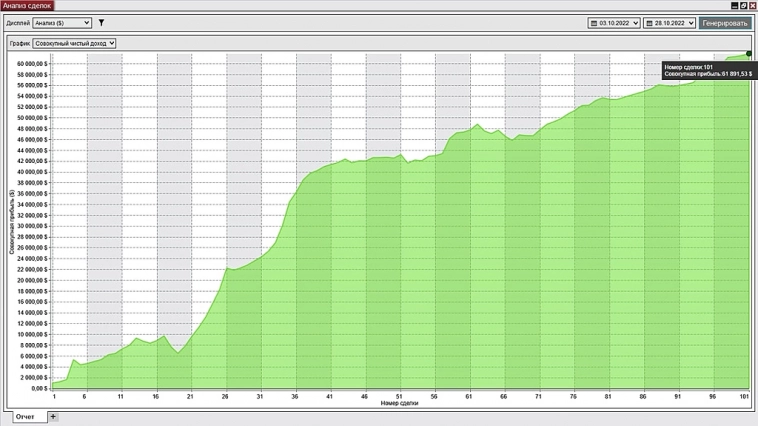Open end date 28.10.2022 dropdown arrow
This screenshot has width=758, height=426.
point(691,22)
